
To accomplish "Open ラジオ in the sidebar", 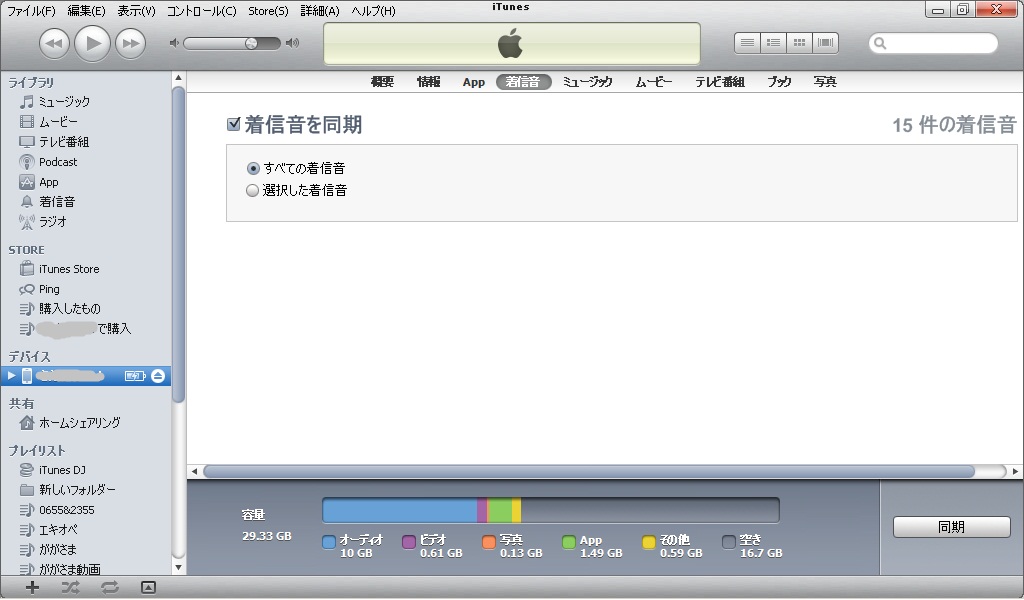I will pyautogui.click(x=52, y=222).
